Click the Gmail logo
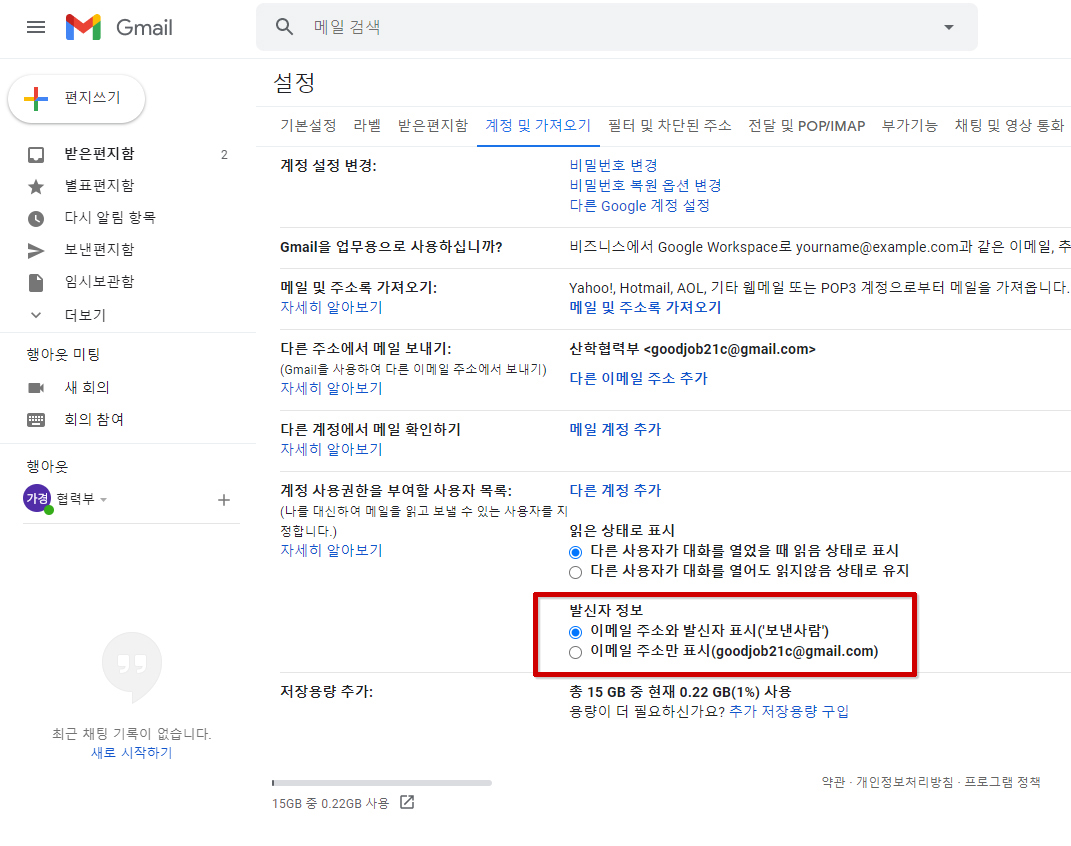The height and width of the screenshot is (846, 1071). click(x=120, y=27)
